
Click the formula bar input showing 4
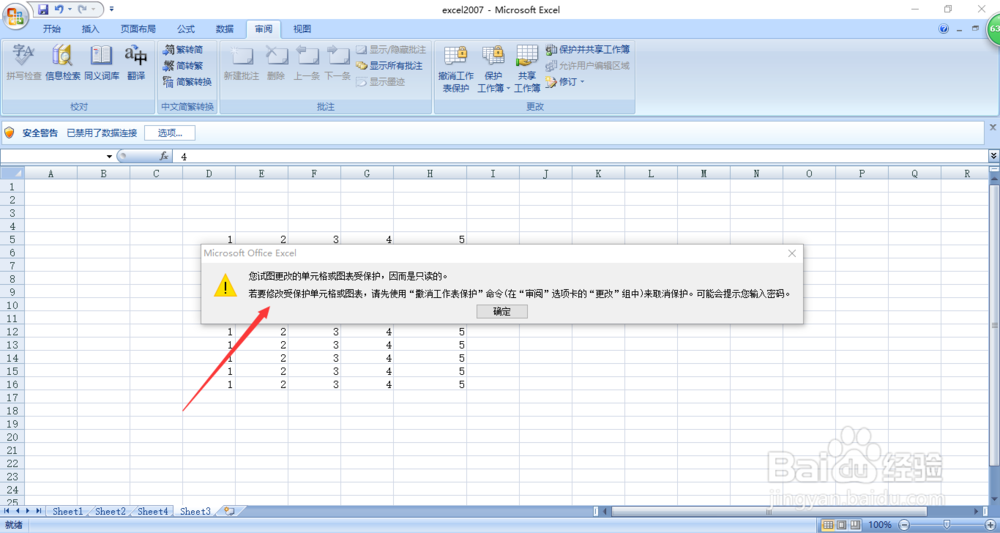pos(580,156)
